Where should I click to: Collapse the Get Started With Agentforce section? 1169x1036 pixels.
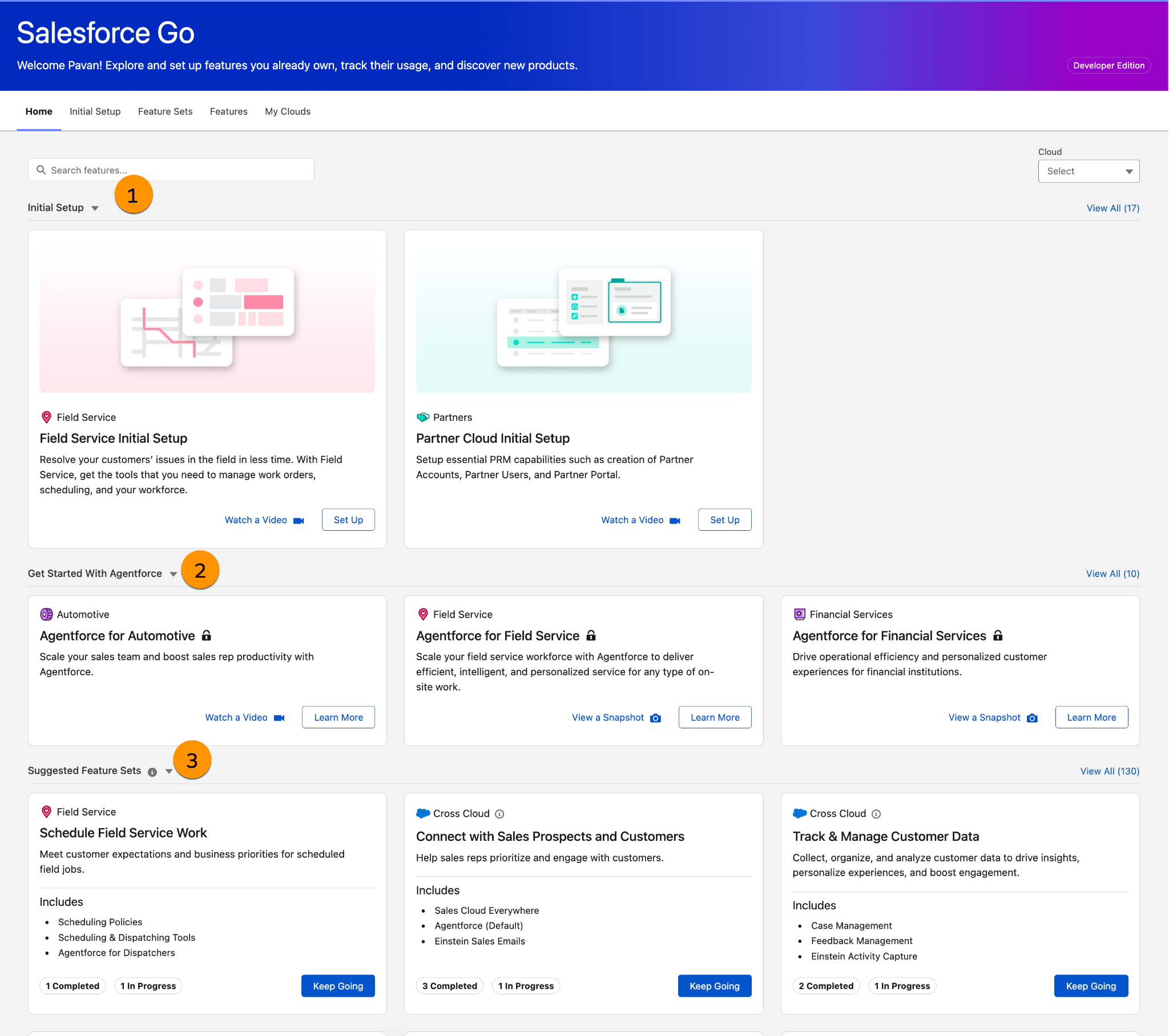174,574
